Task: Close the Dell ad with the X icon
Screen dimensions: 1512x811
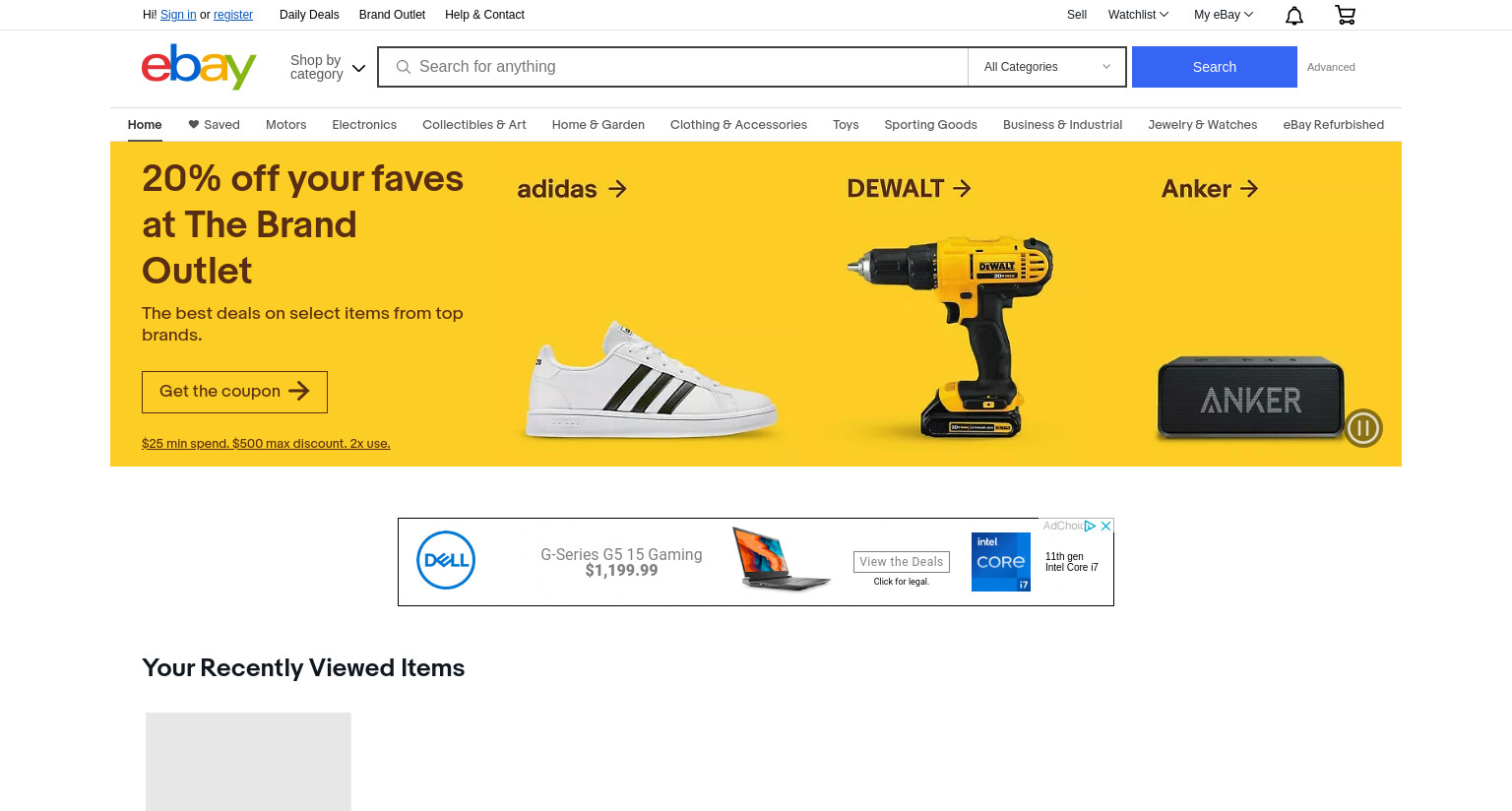Action: coord(1106,527)
